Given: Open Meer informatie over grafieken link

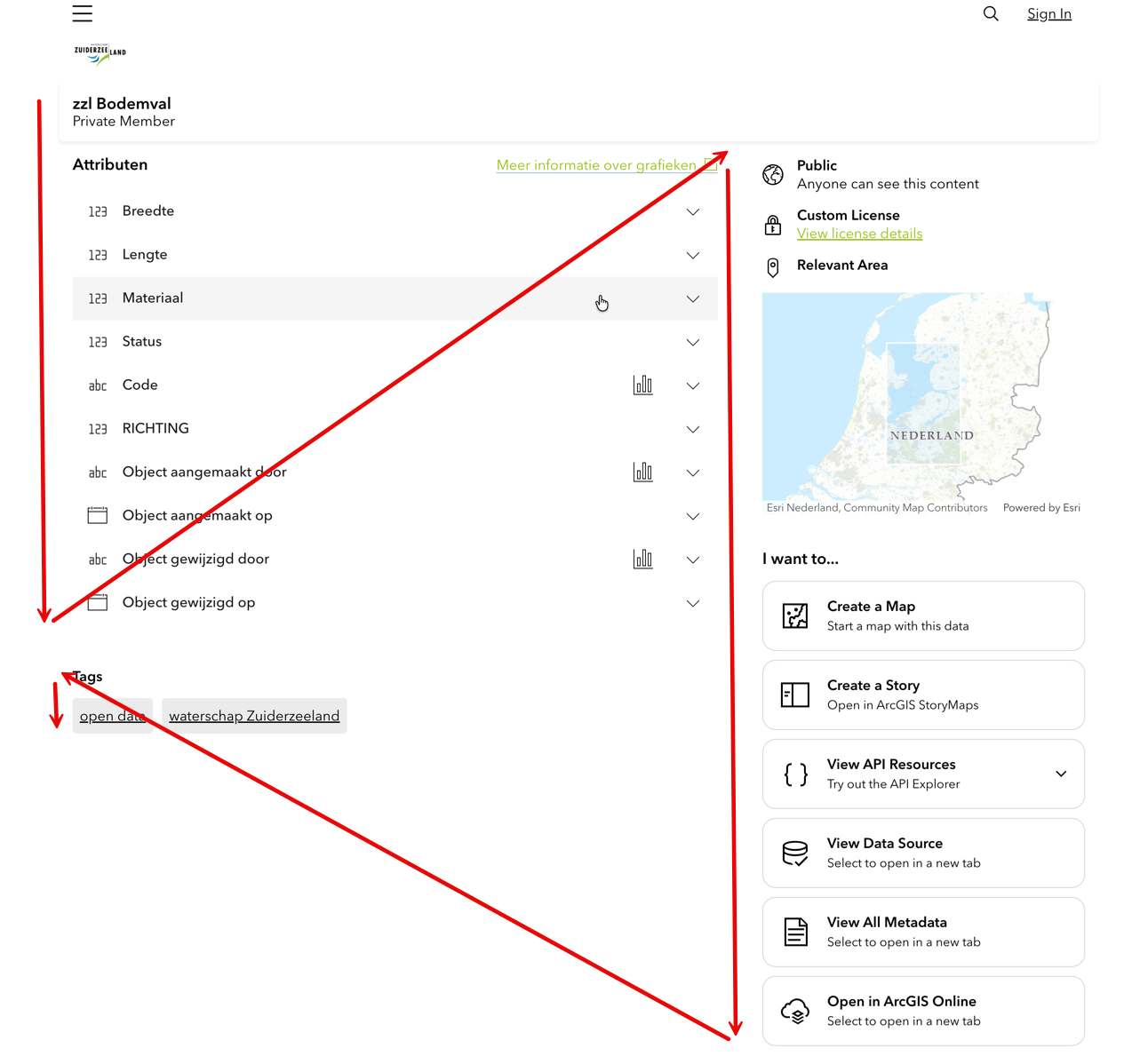Looking at the screenshot, I should [x=596, y=165].
